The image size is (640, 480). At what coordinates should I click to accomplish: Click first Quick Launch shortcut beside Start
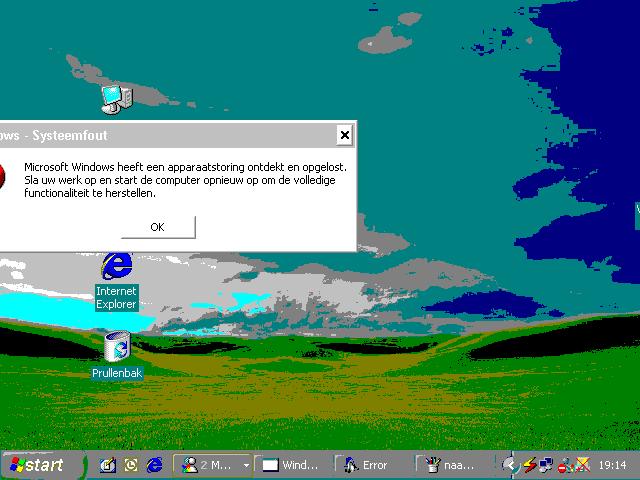pos(108,465)
